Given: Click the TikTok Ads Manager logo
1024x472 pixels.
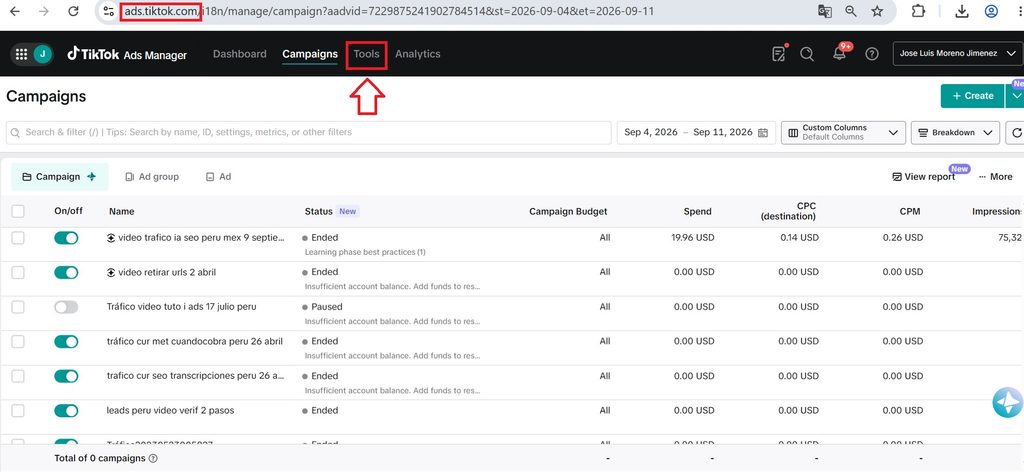Looking at the screenshot, I should 127,54.
